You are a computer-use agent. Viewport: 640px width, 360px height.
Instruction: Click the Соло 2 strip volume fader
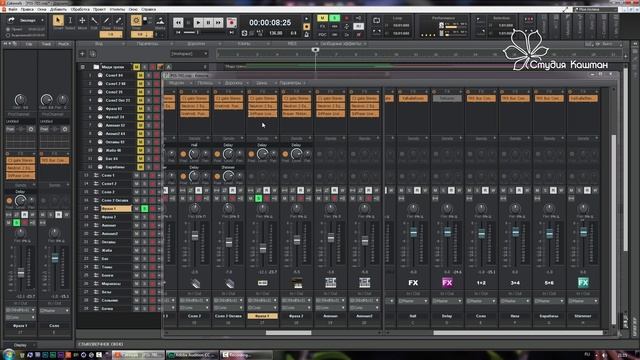(x=195, y=236)
